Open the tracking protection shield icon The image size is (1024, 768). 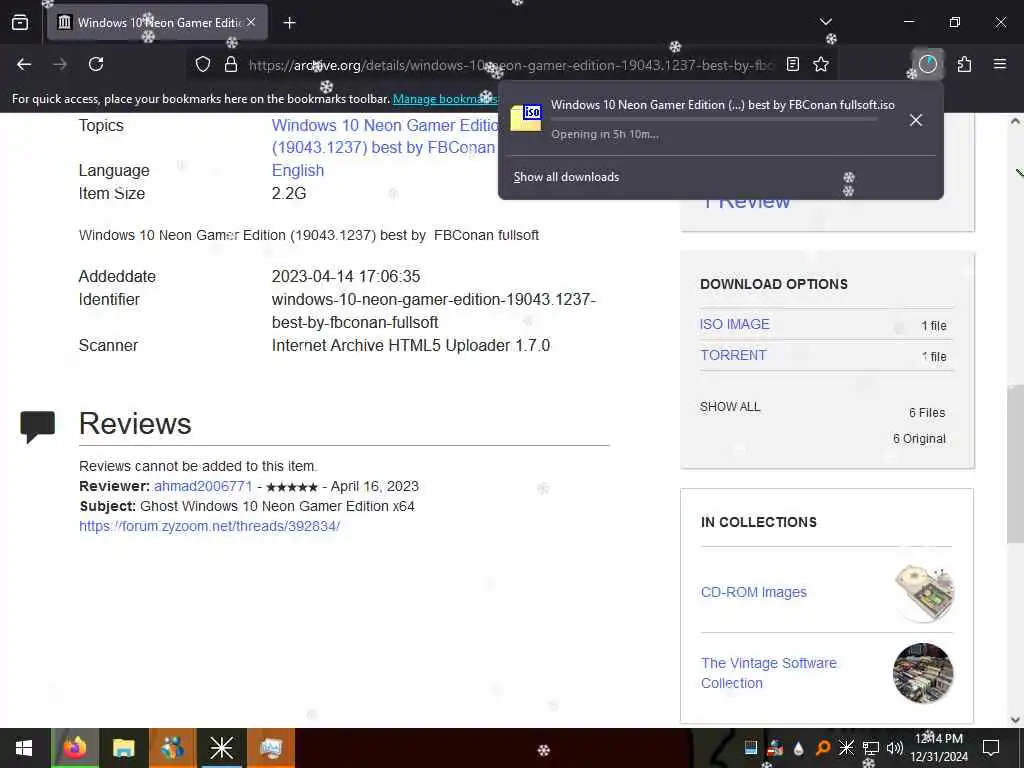[x=203, y=64]
